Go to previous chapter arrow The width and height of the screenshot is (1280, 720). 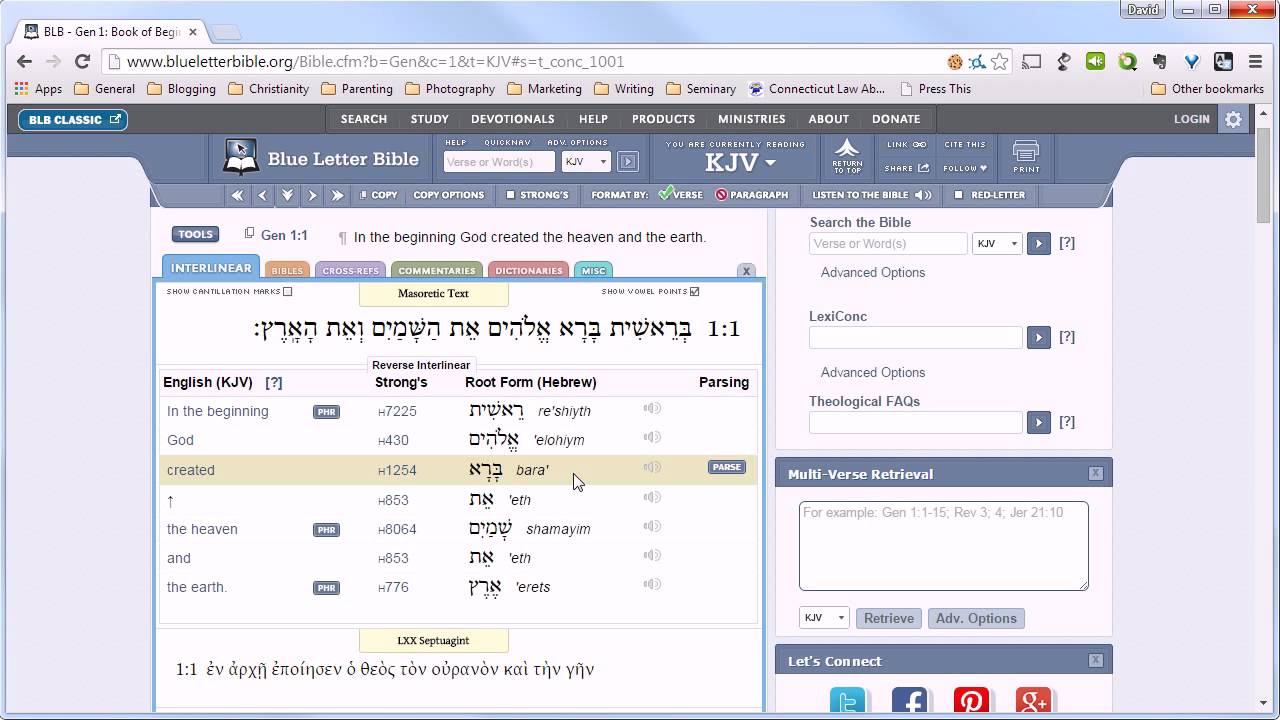coord(262,195)
